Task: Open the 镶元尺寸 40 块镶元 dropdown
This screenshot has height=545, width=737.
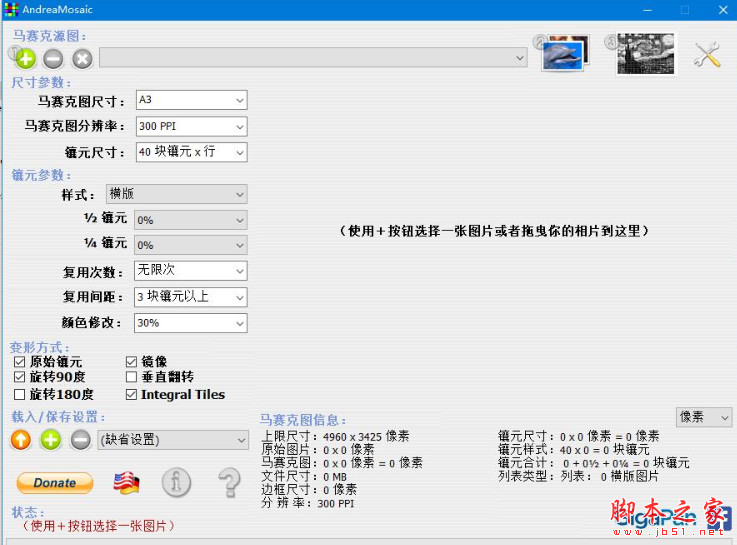Action: (x=191, y=152)
